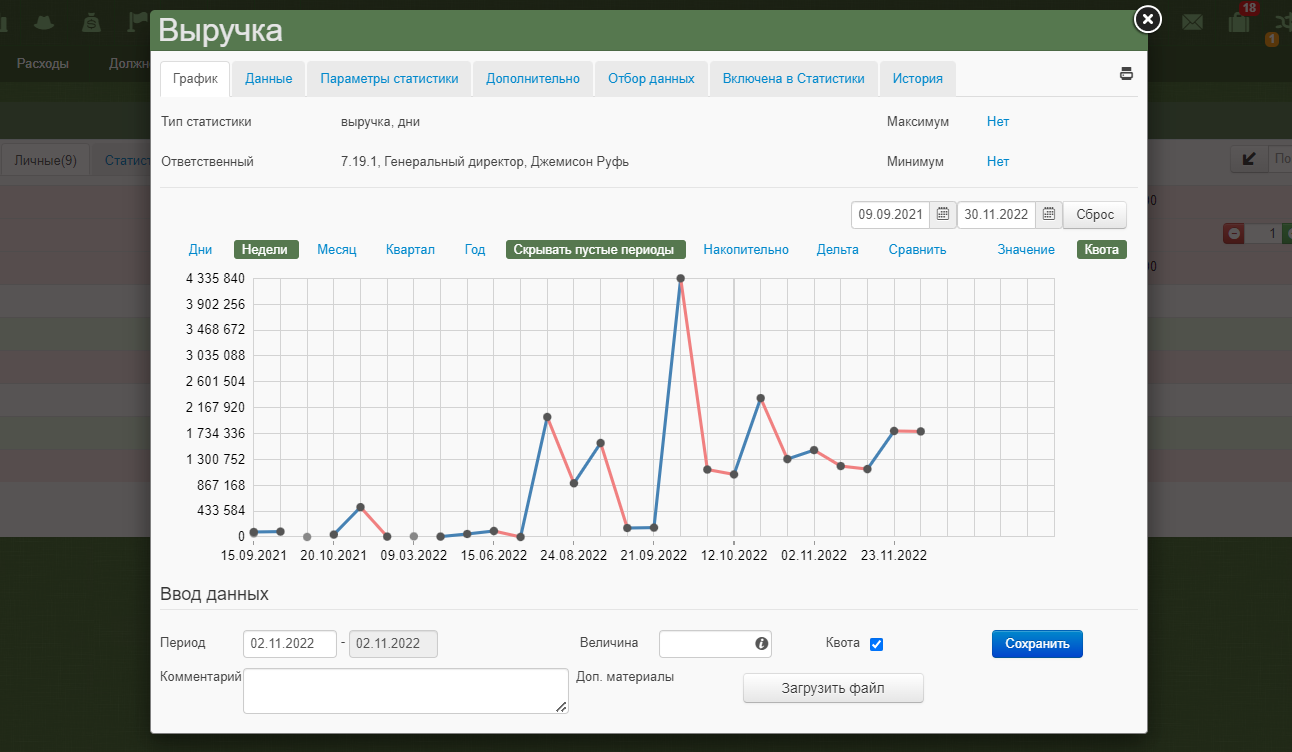The height and width of the screenshot is (752, 1292).
Task: Open the История tab
Action: pos(918,78)
